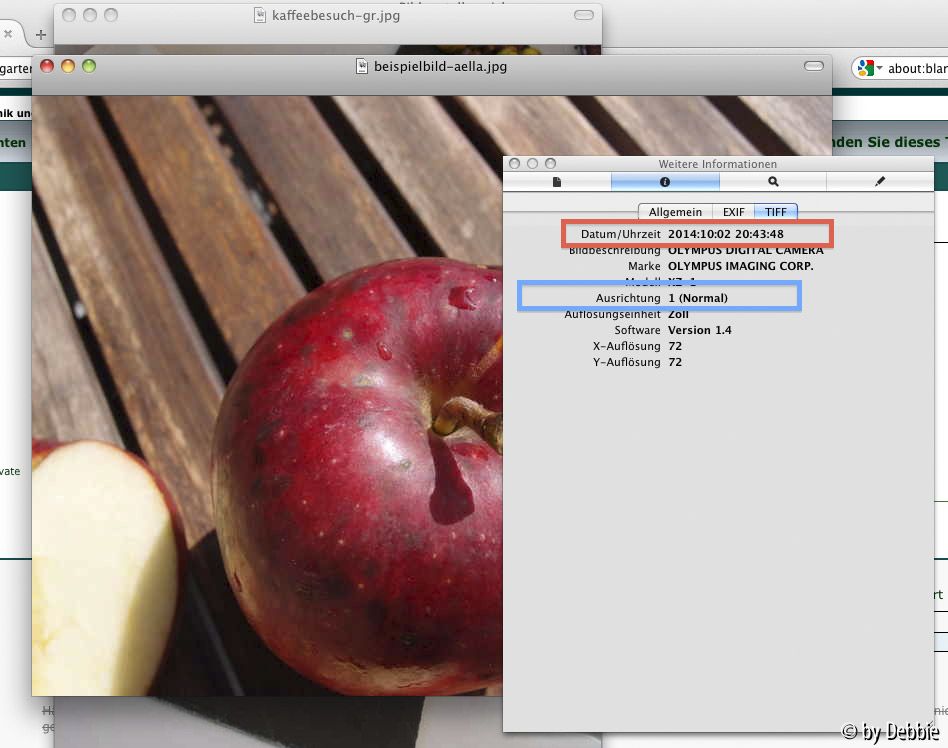Toggle toolbar pill button of kaffeebesuch-gr.jpg window
This screenshot has width=948, height=748.
coord(583,16)
